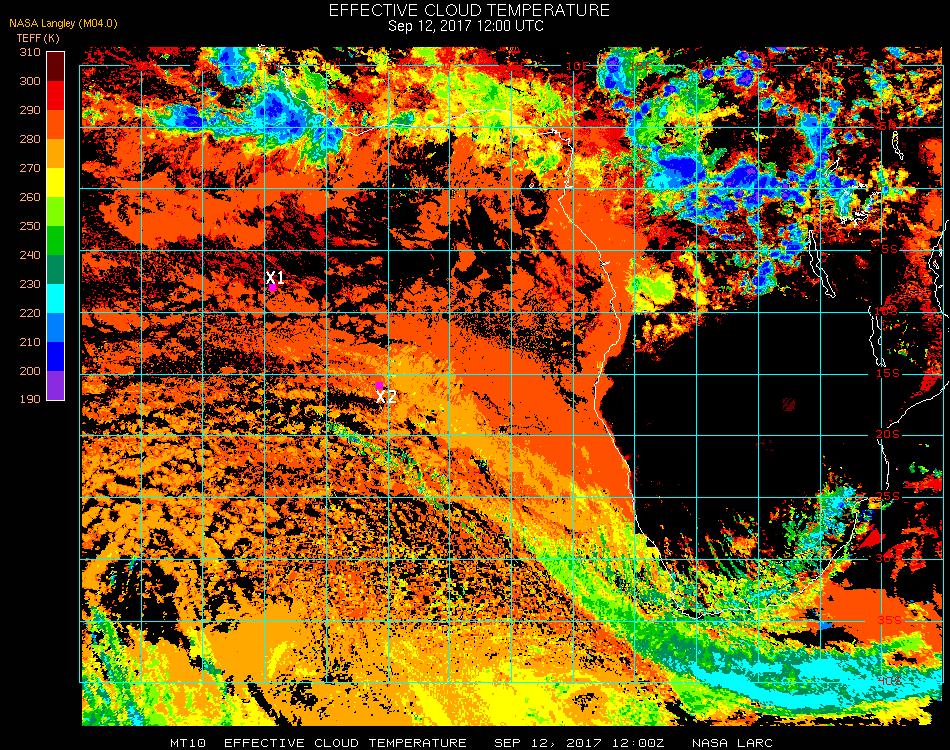Viewport: 950px width, 750px height.
Task: Click the '10S' latitude label
Action: point(887,311)
